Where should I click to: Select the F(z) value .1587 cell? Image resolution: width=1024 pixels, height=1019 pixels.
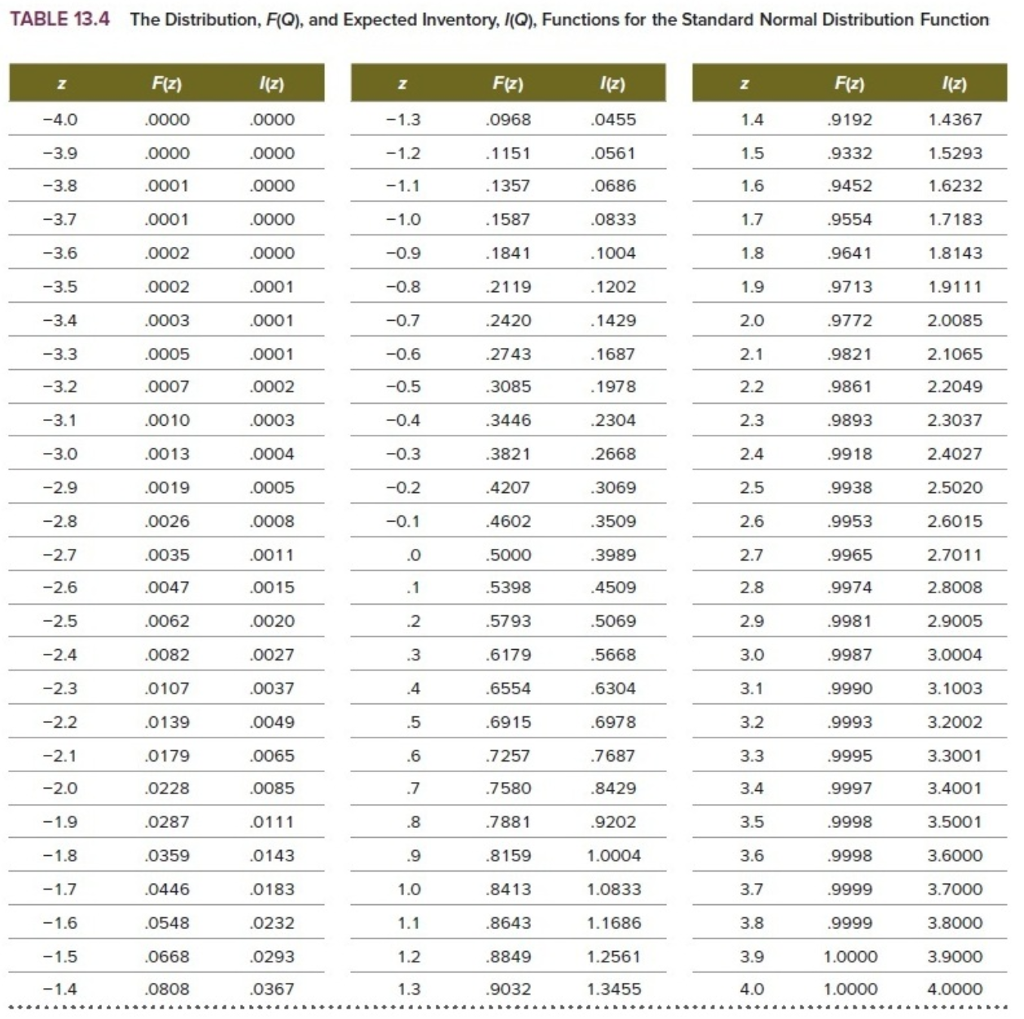click(x=508, y=219)
